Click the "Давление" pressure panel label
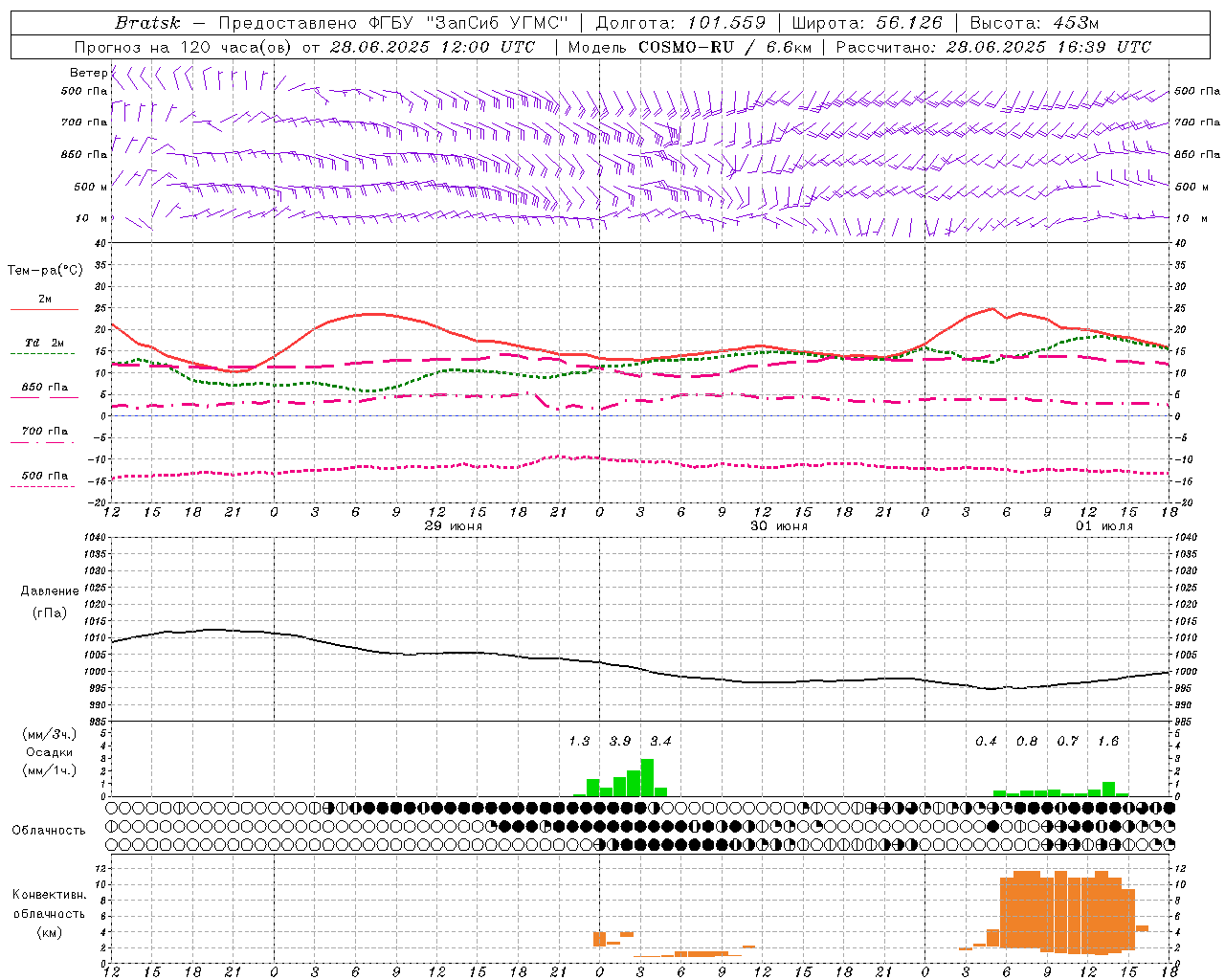 [x=50, y=590]
